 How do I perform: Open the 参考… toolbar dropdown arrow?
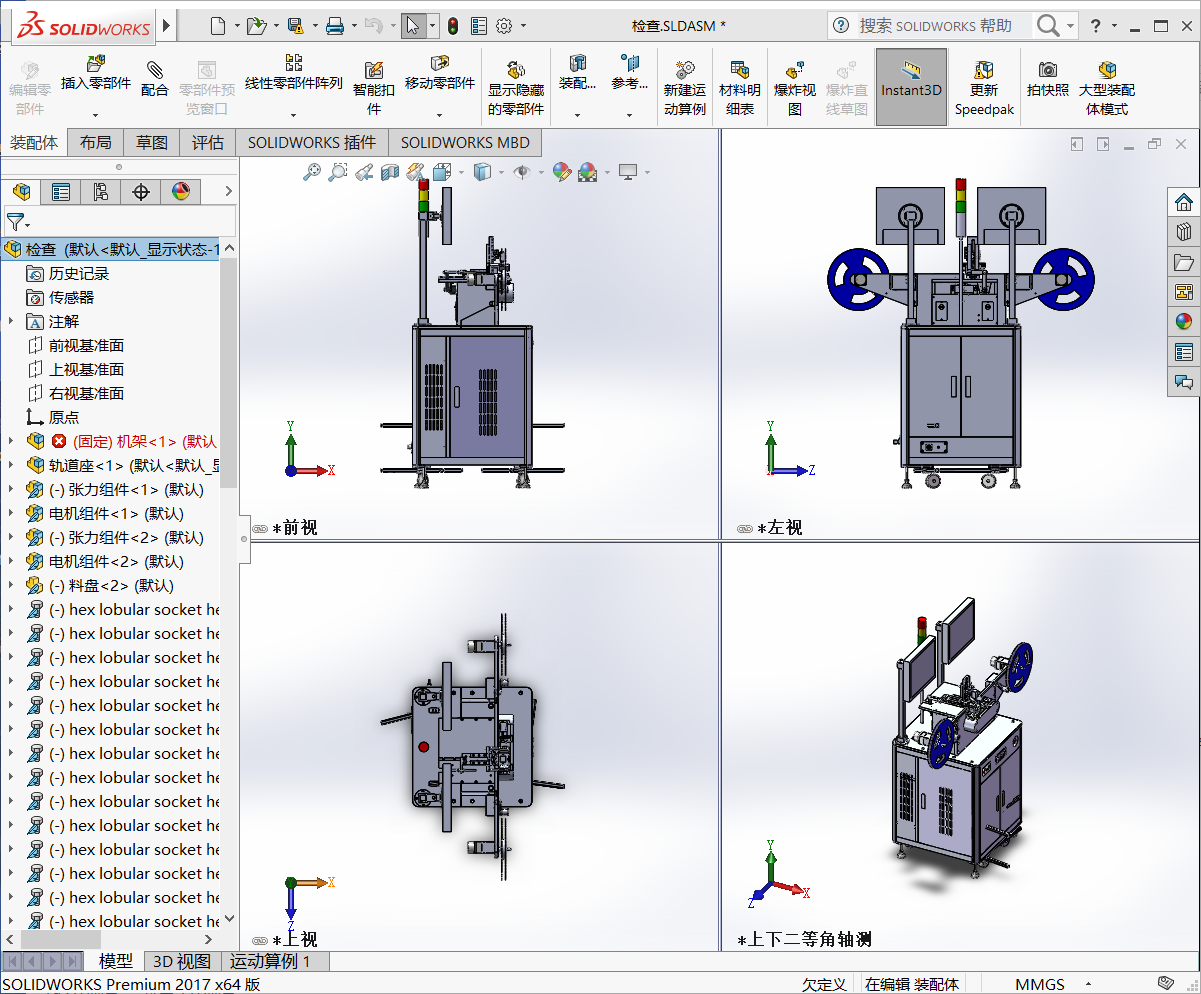tap(630, 115)
